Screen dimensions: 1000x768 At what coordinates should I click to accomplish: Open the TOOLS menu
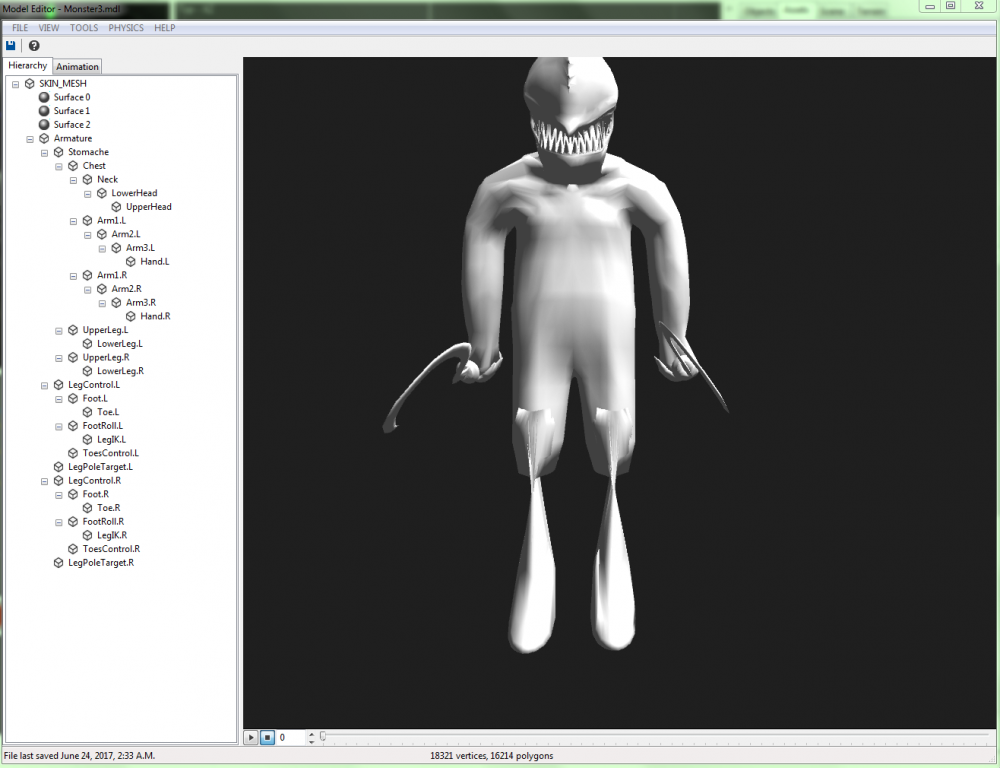83,27
